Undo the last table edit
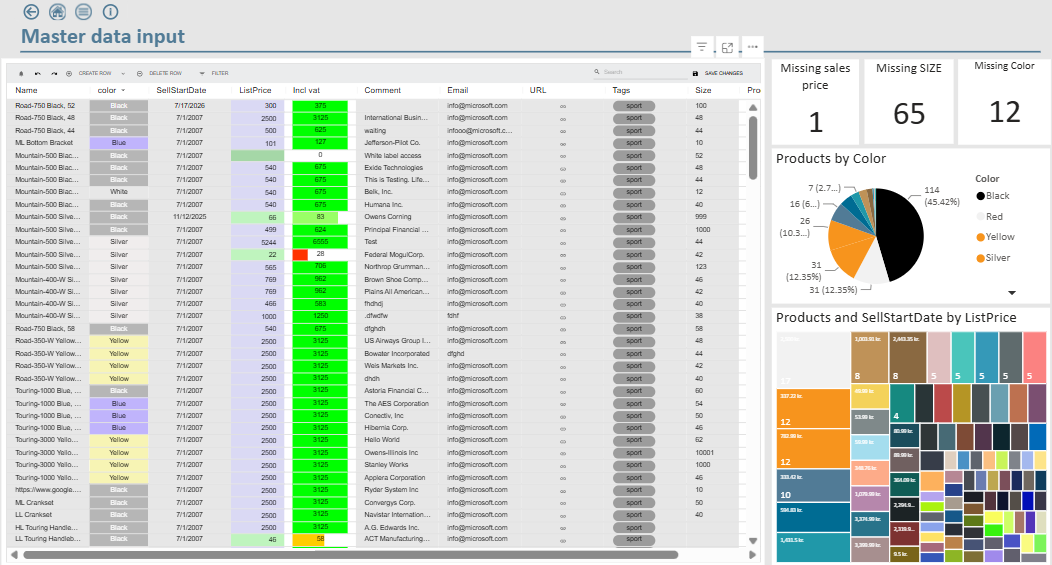 38,73
